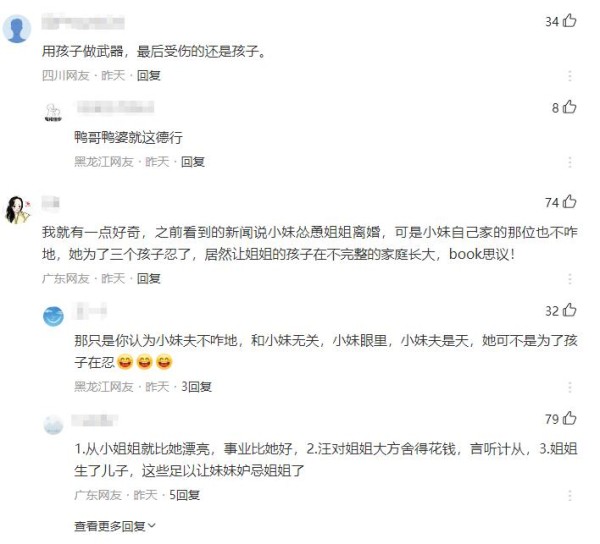Thumbs-up the comment with 74 likes

569,202
